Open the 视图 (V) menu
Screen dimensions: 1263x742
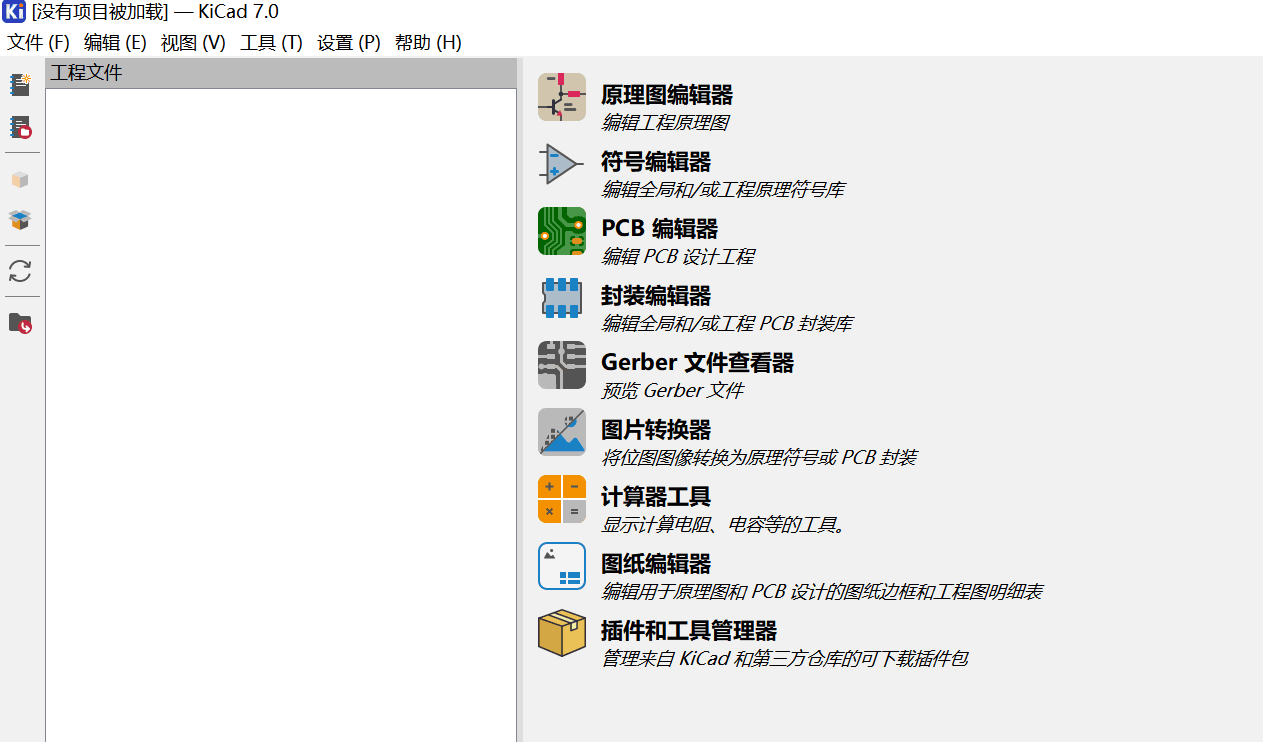tap(193, 43)
